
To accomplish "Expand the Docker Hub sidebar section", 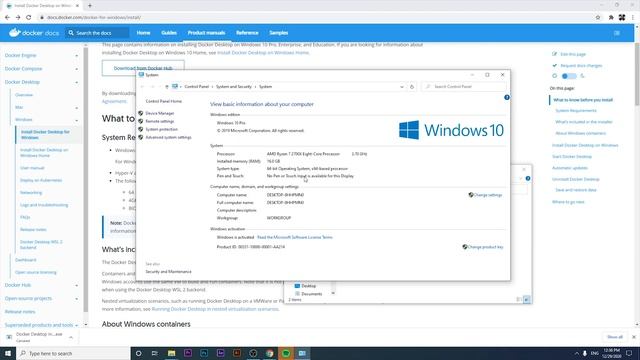I will click(76, 285).
